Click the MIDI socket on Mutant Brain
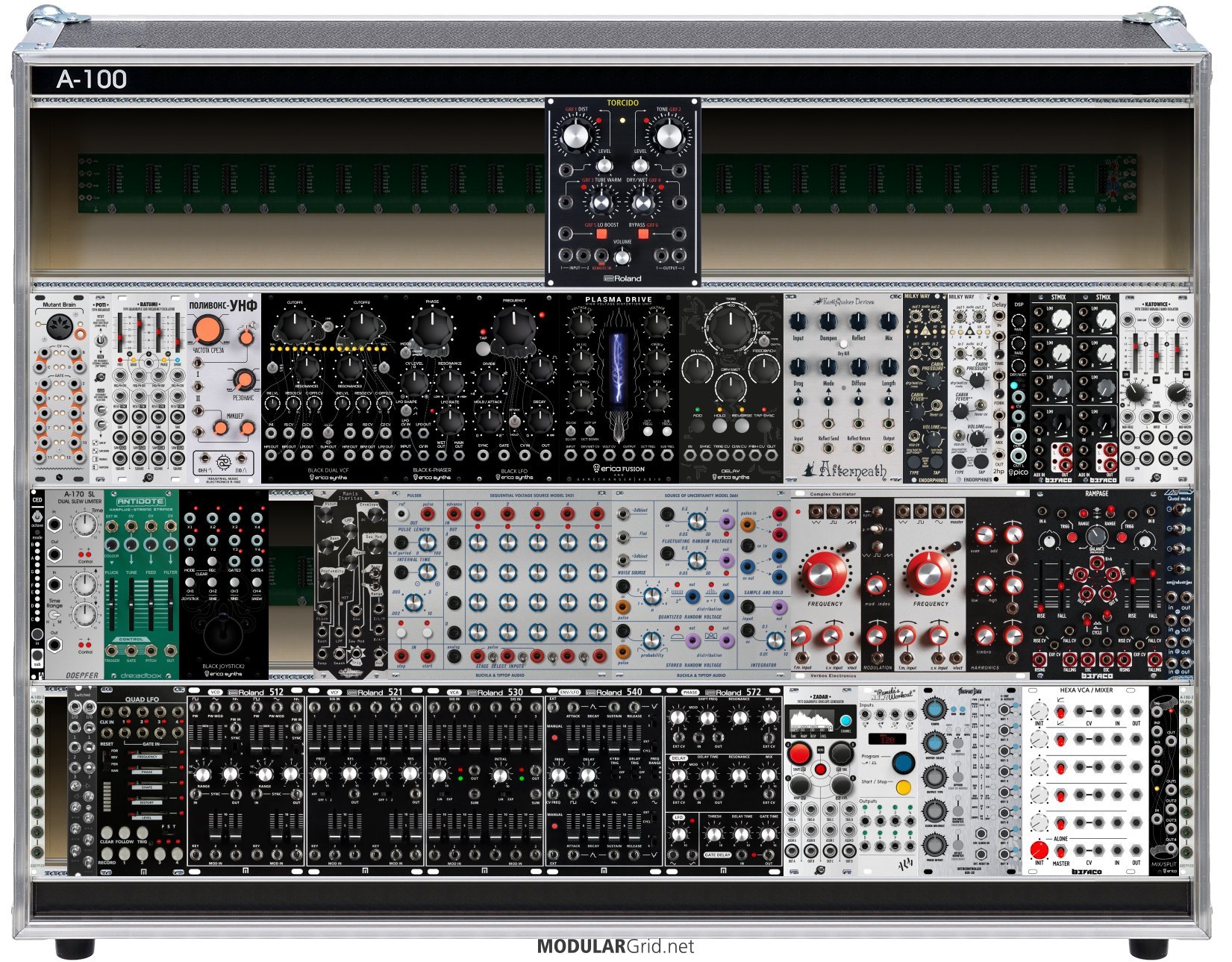1232x962 pixels. click(x=59, y=326)
